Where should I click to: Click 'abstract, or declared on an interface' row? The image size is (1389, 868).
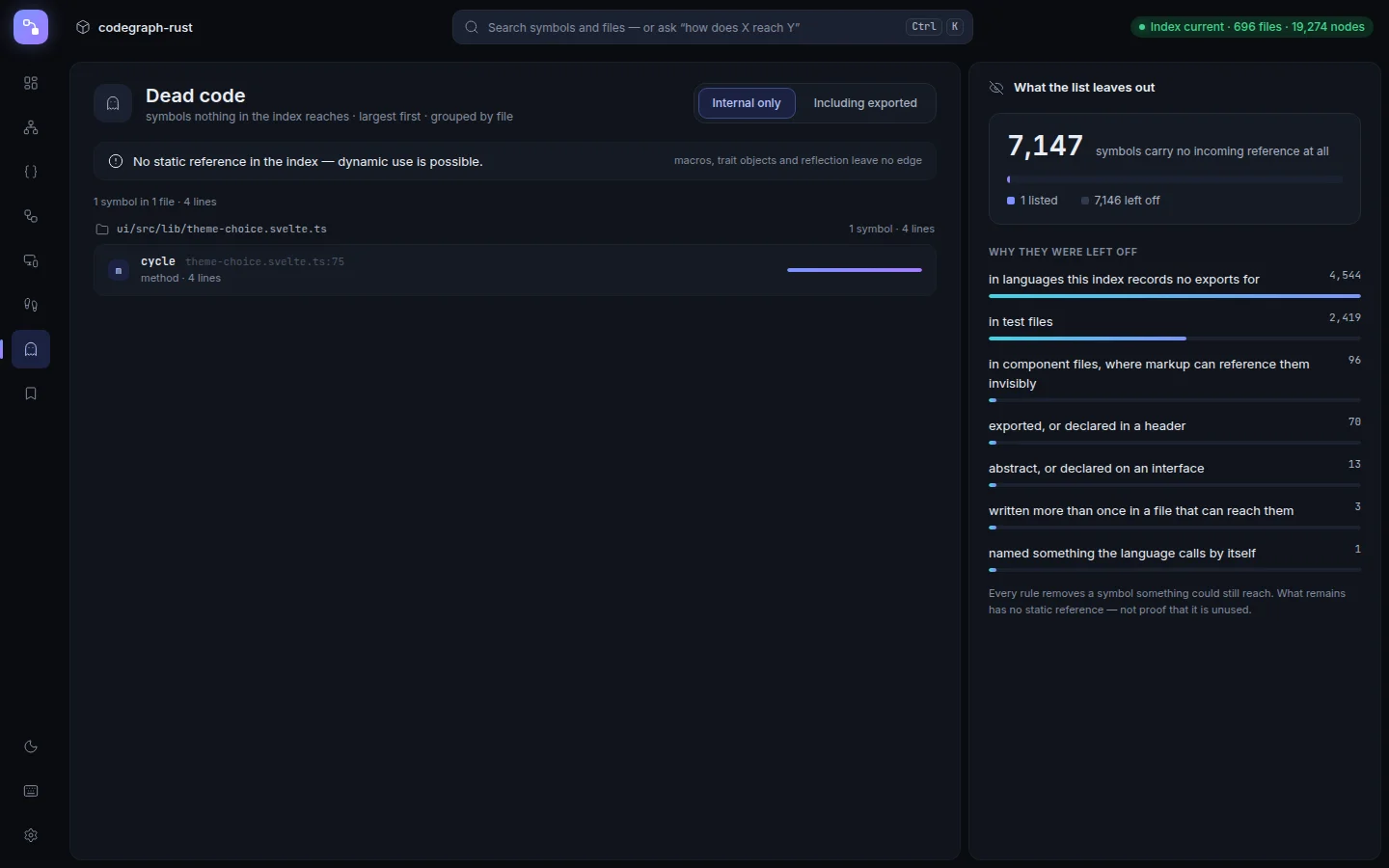click(x=1175, y=474)
